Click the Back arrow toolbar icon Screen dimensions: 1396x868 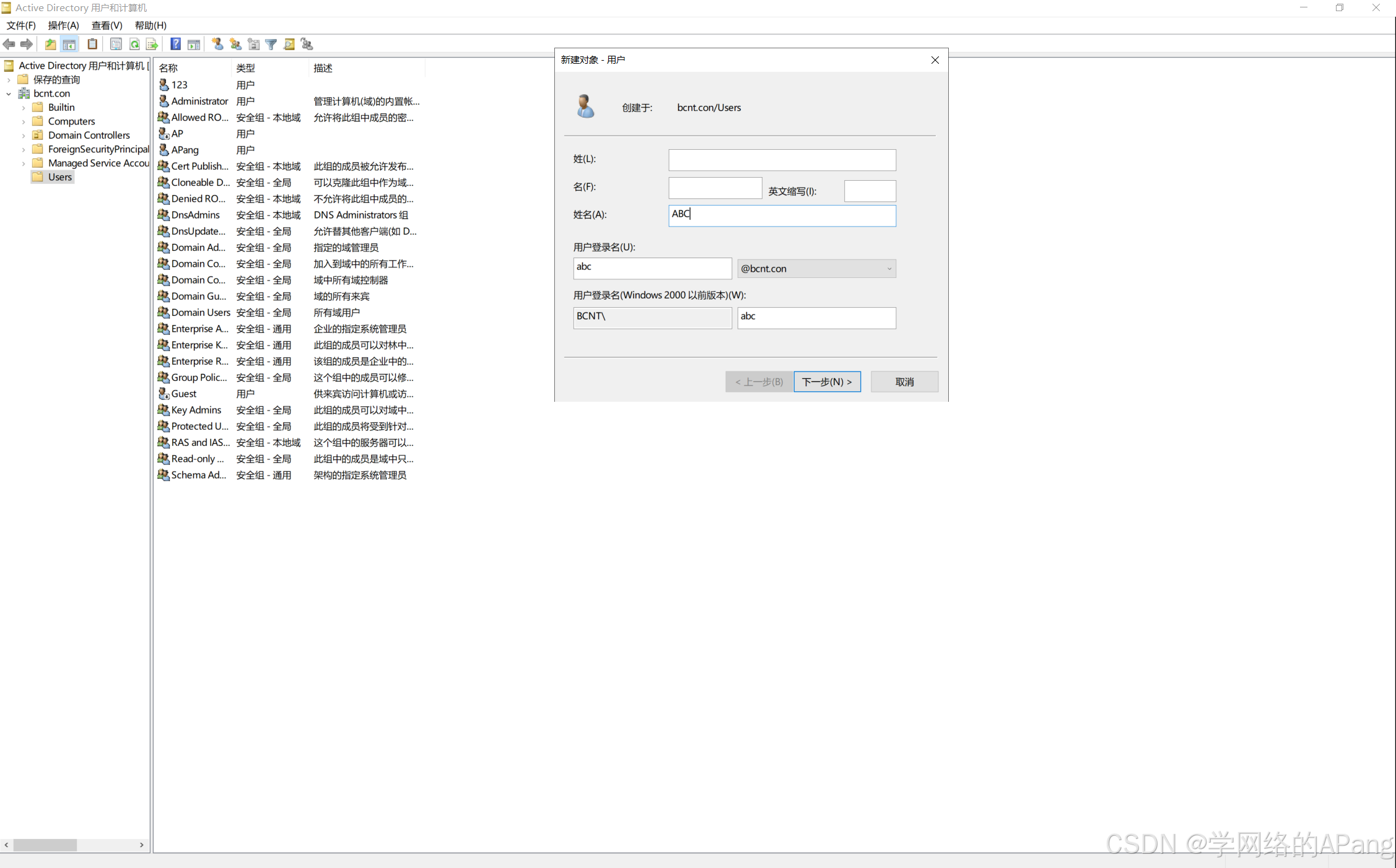[9, 44]
